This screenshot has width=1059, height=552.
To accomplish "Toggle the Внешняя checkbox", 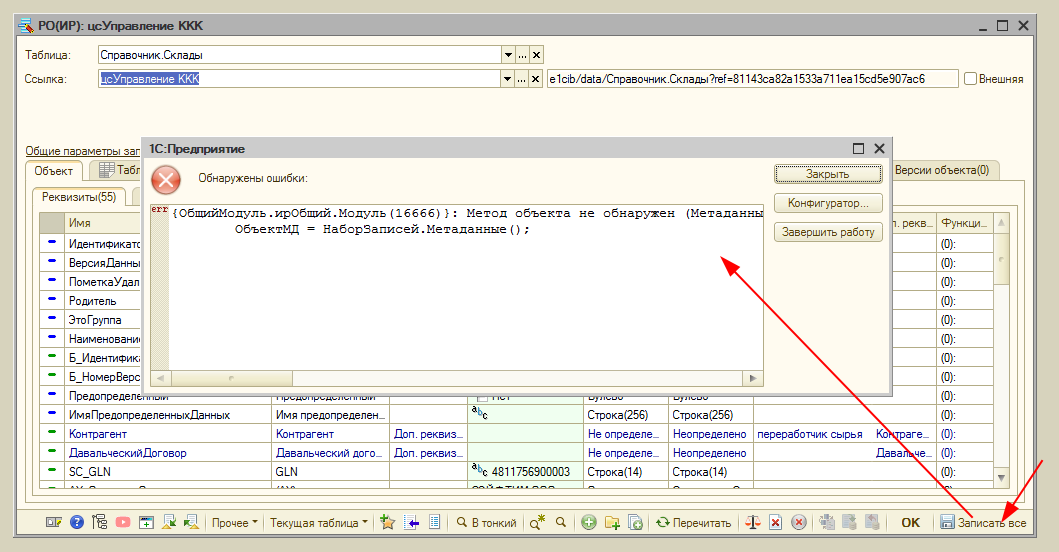I will [x=969, y=79].
